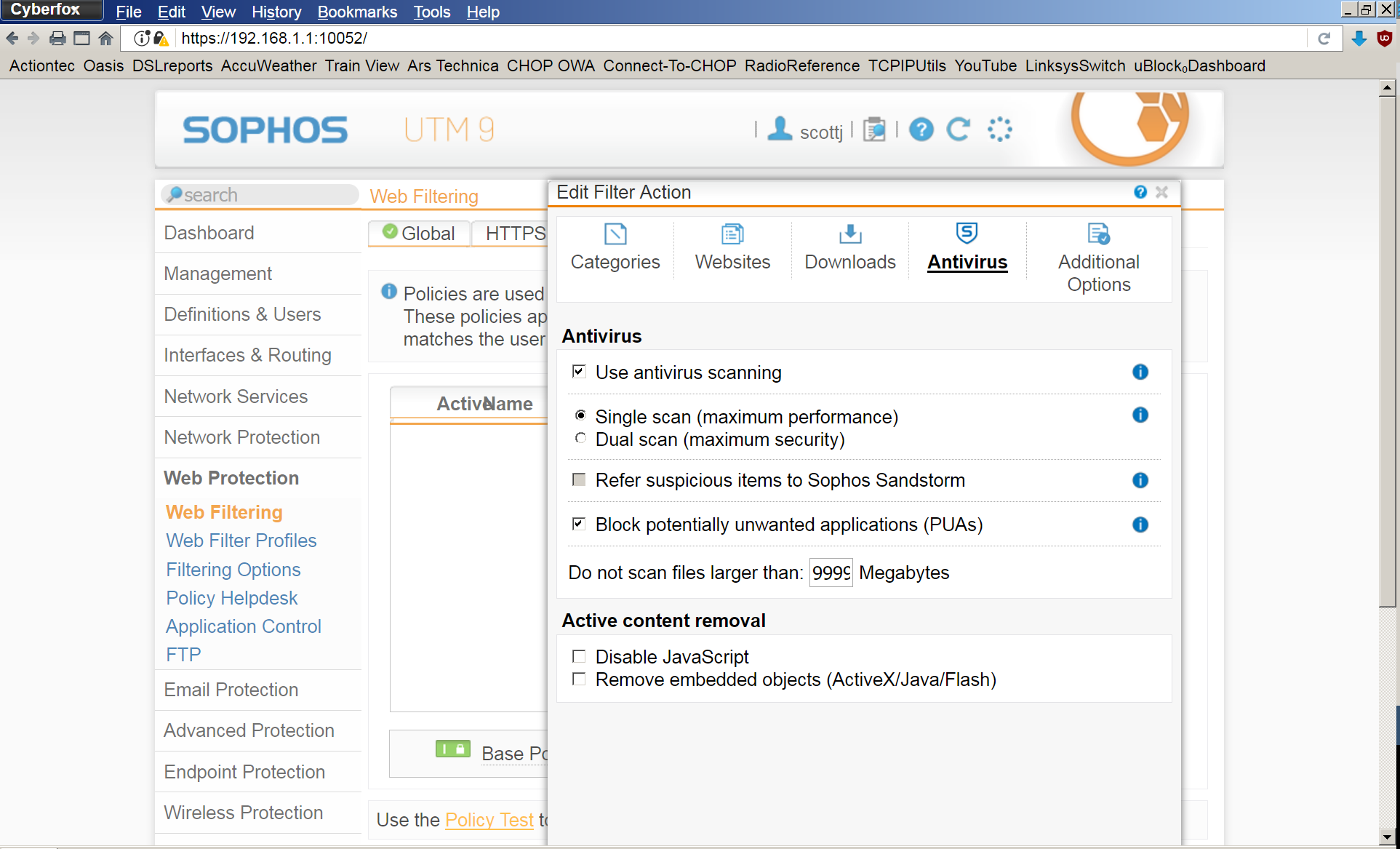Click the uBlock Origin shield icon
1400x849 pixels.
[x=1385, y=38]
